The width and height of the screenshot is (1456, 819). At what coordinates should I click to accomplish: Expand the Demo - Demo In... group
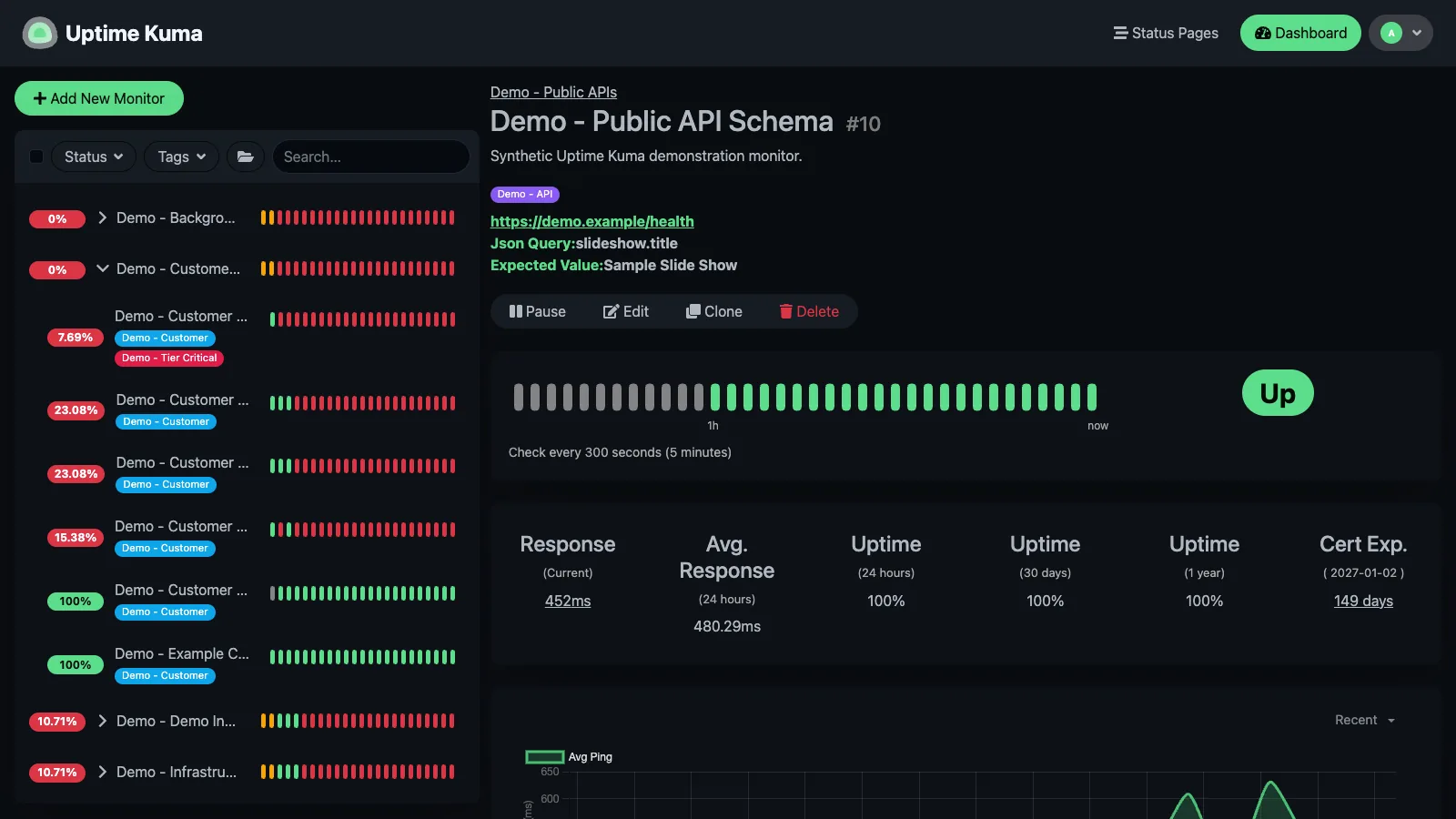tap(102, 721)
